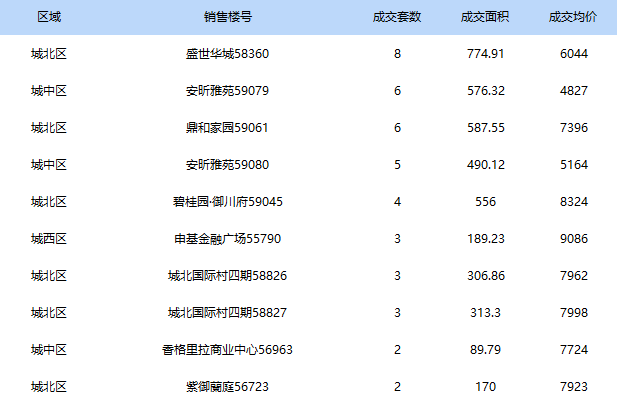Screen dimensions: 617x409
Task: Click the average price 7923
Action: click(574, 387)
